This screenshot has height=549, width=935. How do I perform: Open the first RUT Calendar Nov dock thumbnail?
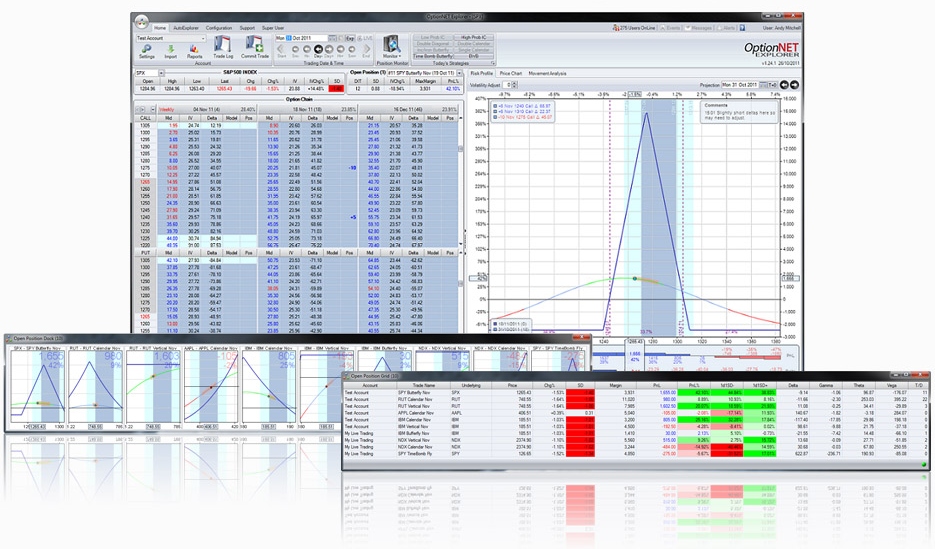95,386
